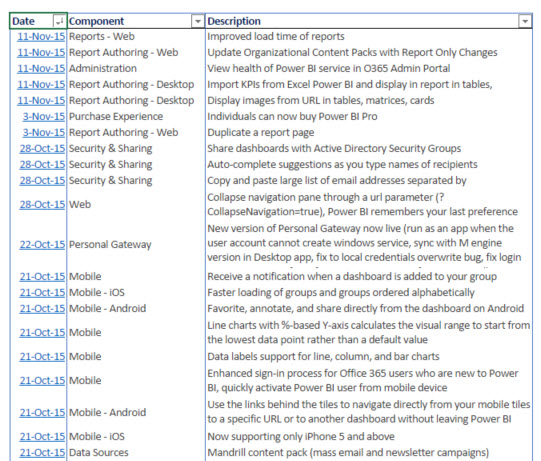Select cell 'Individuals can now buy Power BI Pro'
541x461 pixels.
point(369,117)
